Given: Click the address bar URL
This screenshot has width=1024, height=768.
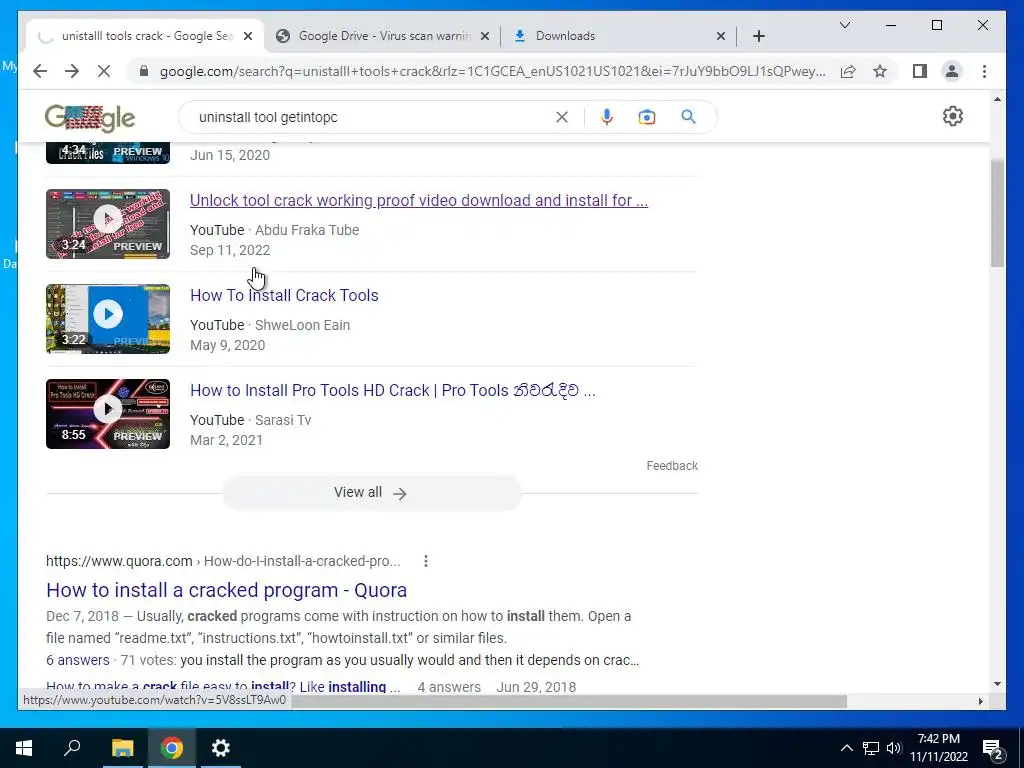Looking at the screenshot, I should pos(492,71).
